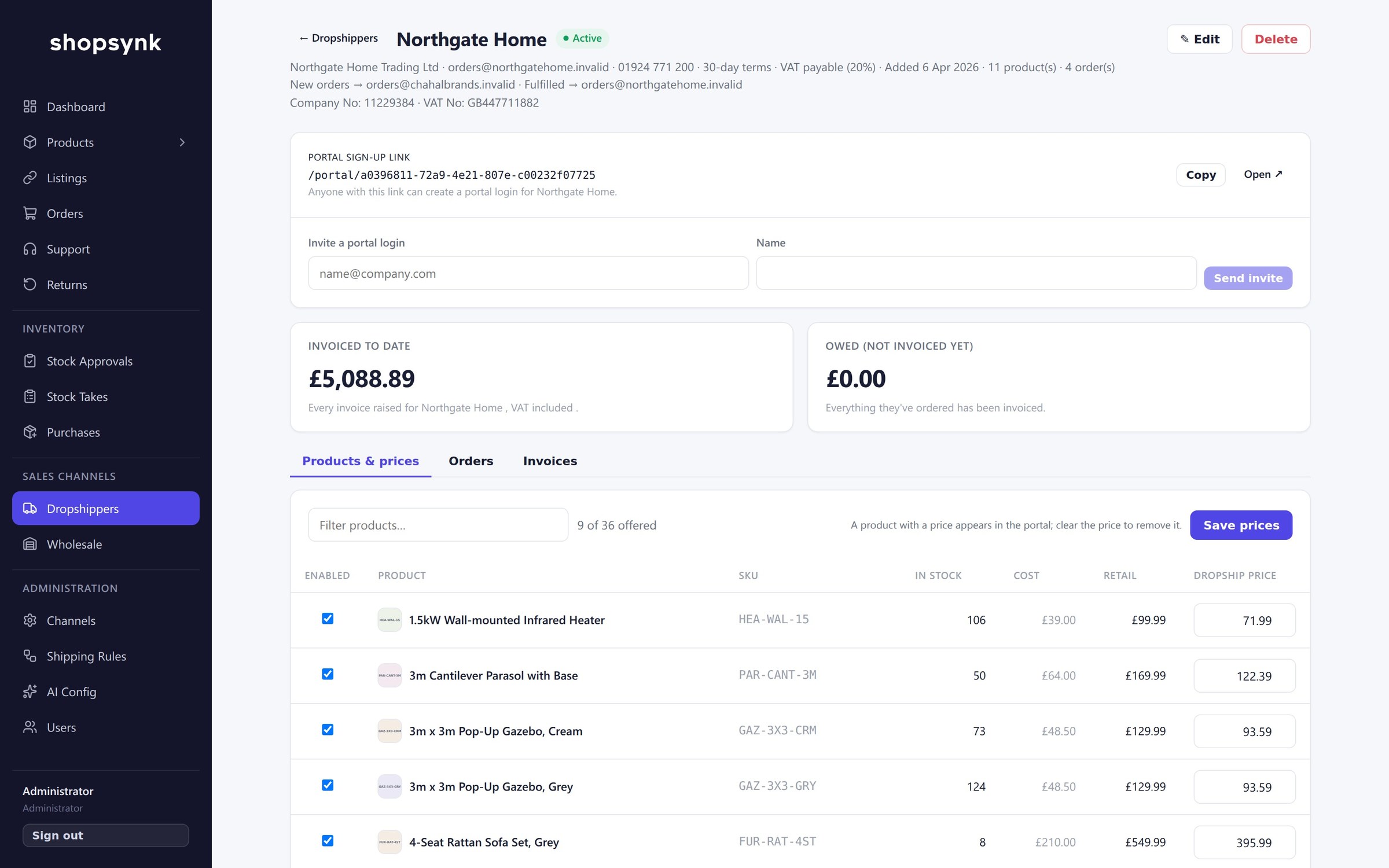The height and width of the screenshot is (868, 1389).
Task: Toggle Rattan Sofa Set enabled checkbox
Action: tap(328, 841)
